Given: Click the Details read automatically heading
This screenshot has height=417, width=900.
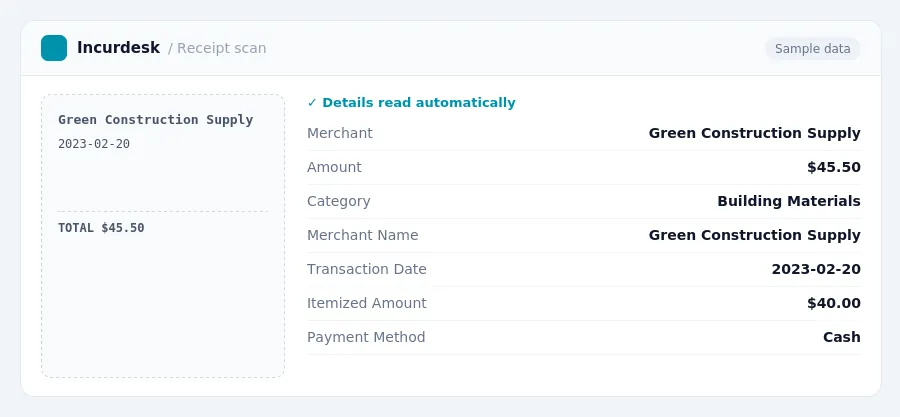Looking at the screenshot, I should [418, 103].
